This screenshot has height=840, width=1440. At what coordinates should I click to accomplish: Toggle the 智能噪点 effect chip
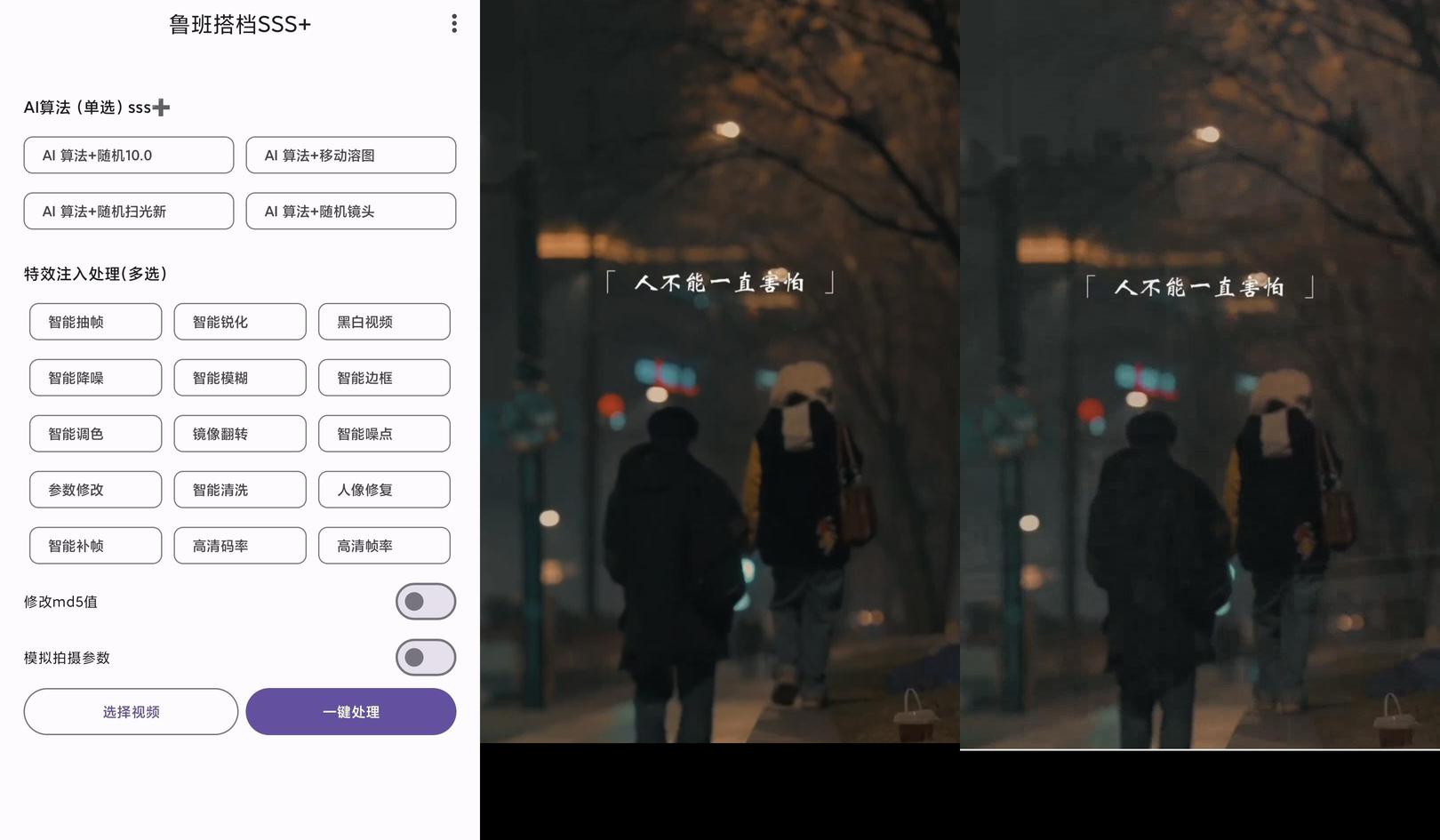coord(384,434)
